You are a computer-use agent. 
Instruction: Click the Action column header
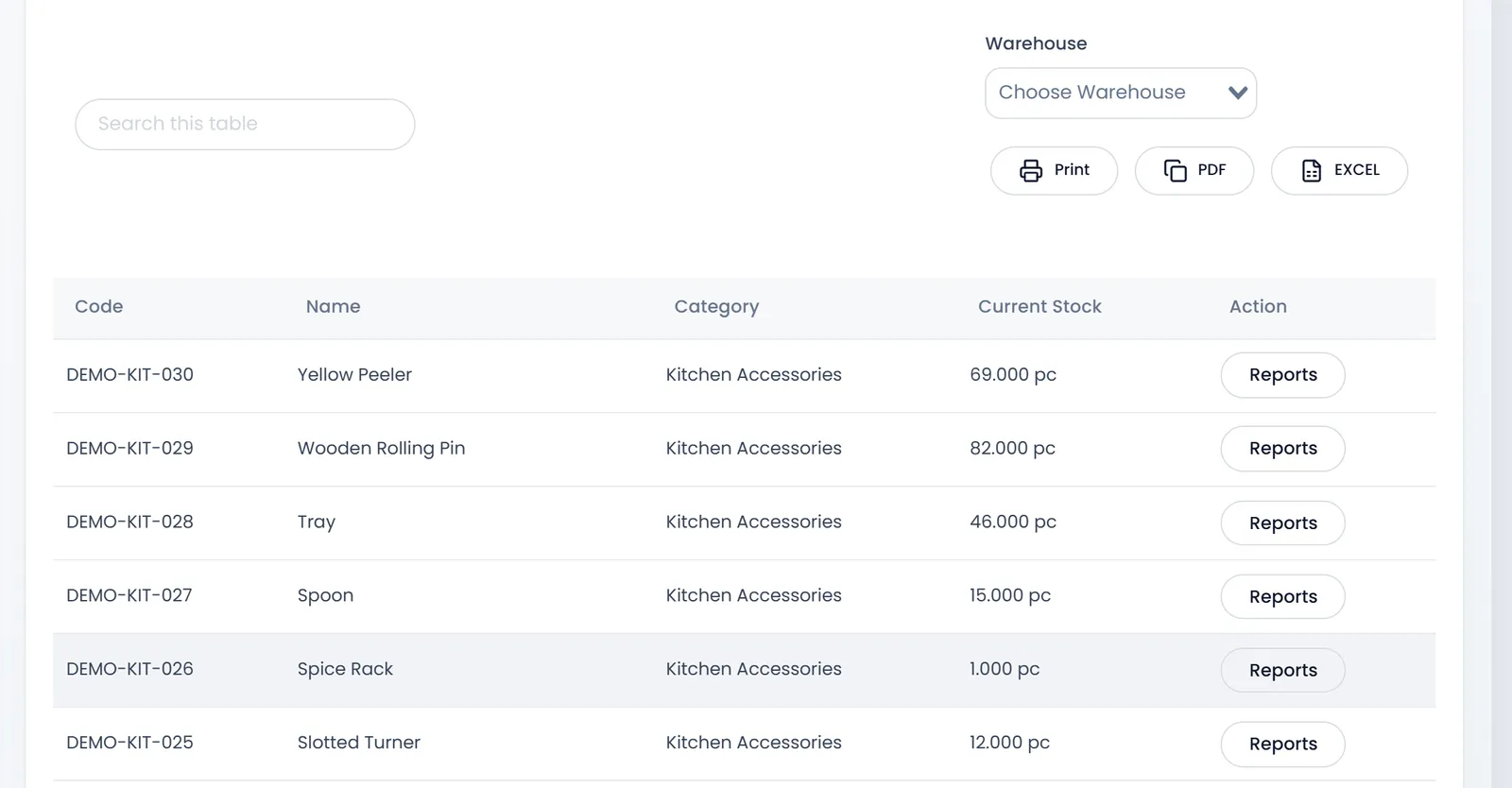coord(1258,306)
